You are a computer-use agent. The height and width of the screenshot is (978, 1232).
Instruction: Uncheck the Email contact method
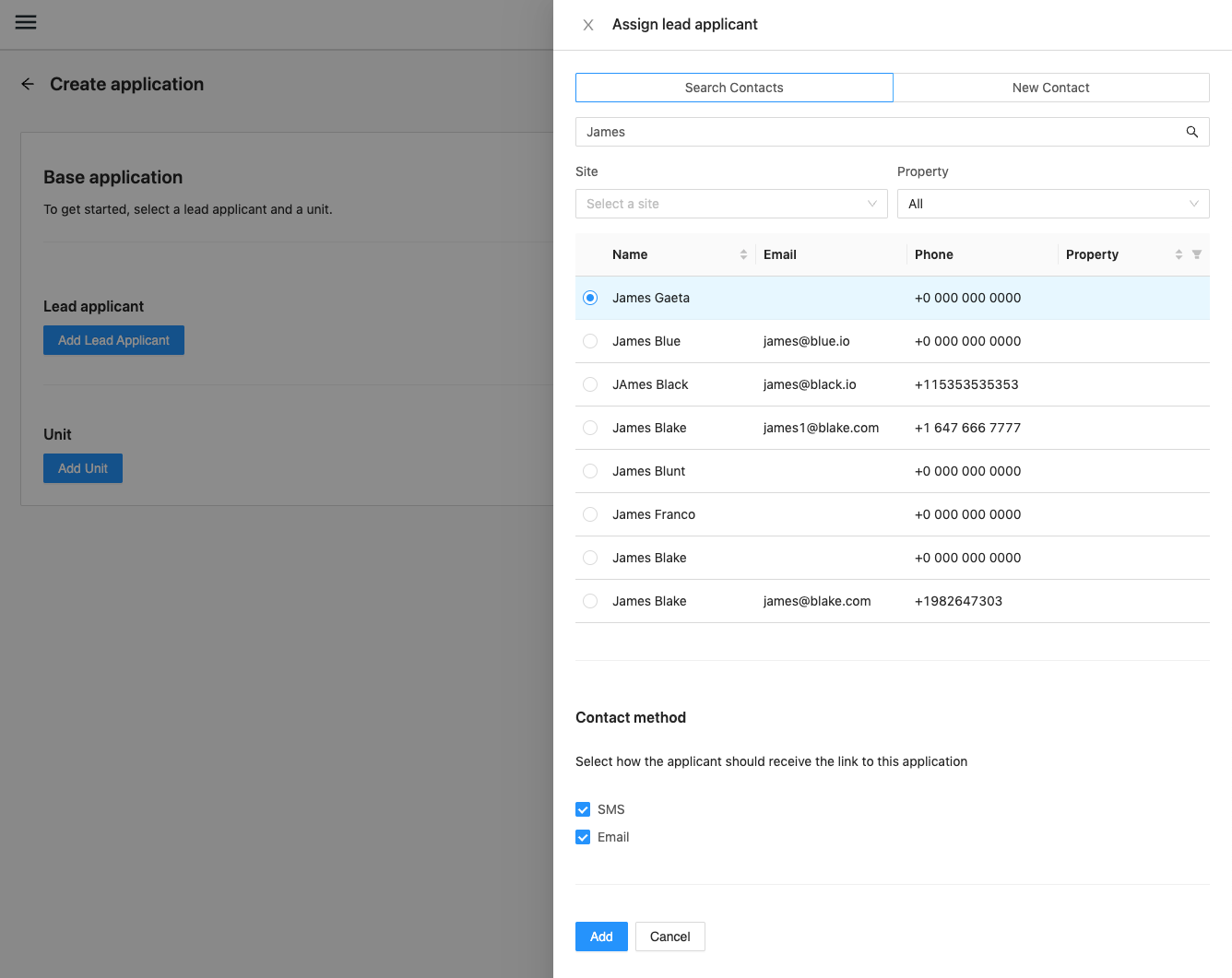pyautogui.click(x=583, y=837)
